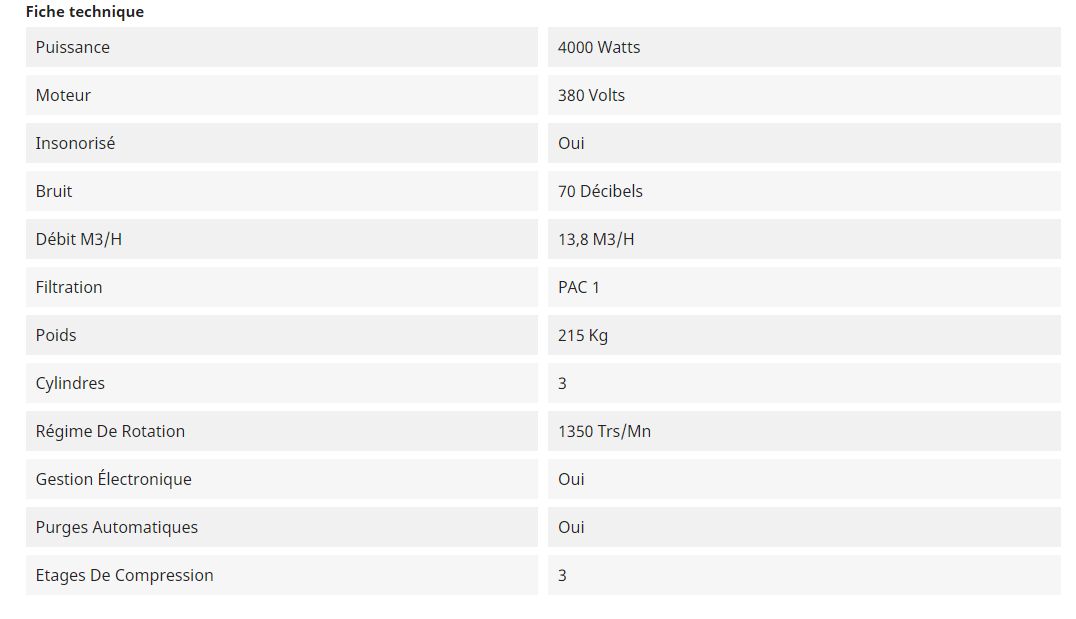
Task: Click the 'Purges Automatiques' label
Action: click(117, 527)
